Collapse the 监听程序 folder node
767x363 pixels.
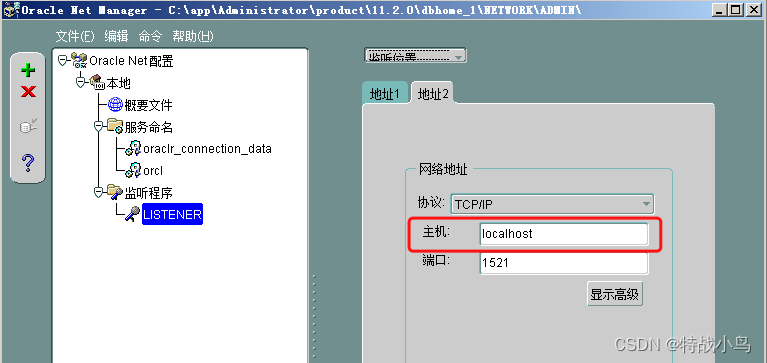pyautogui.click(x=98, y=192)
